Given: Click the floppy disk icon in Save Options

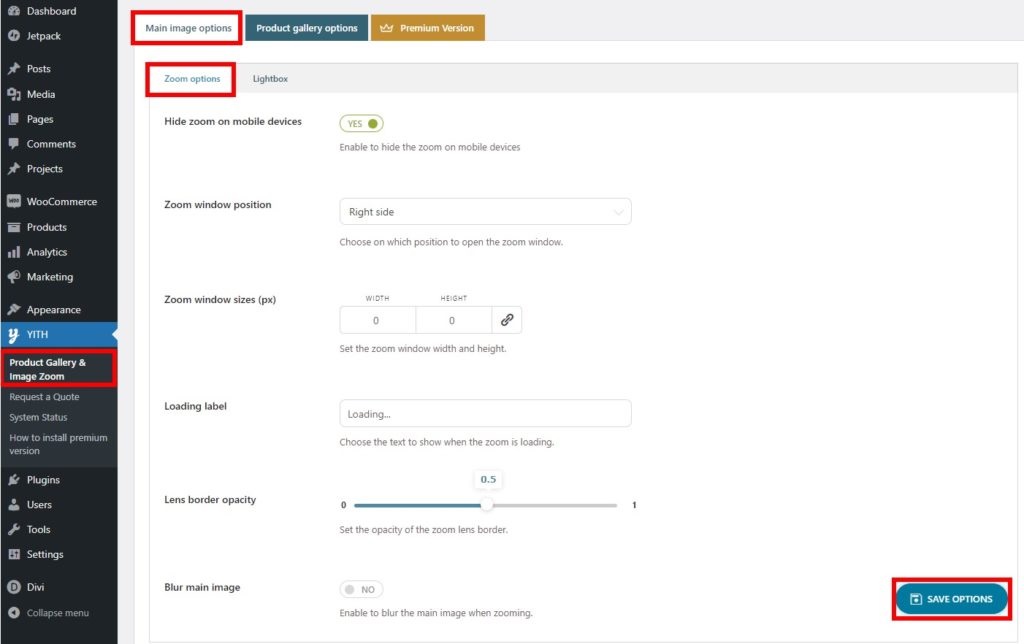Looking at the screenshot, I should pos(916,599).
